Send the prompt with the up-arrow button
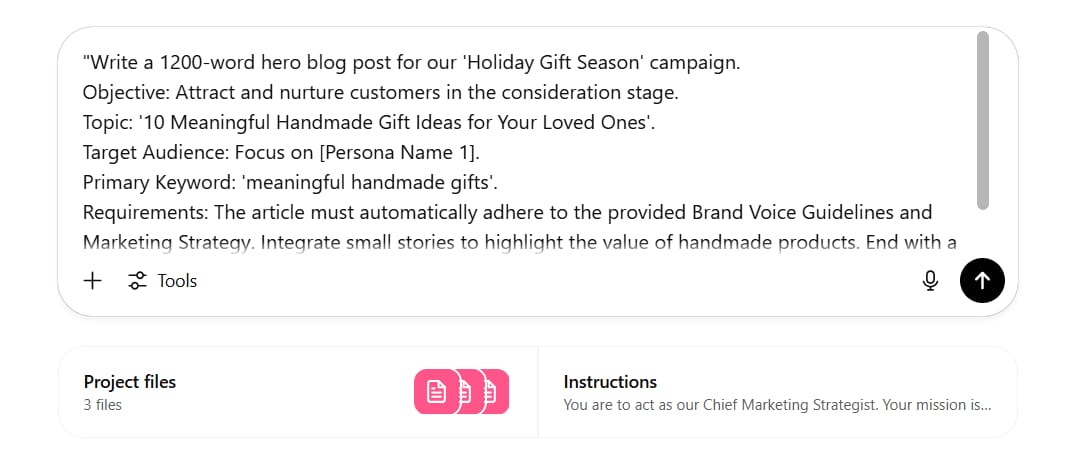This screenshot has height=456, width=1078. tap(982, 281)
